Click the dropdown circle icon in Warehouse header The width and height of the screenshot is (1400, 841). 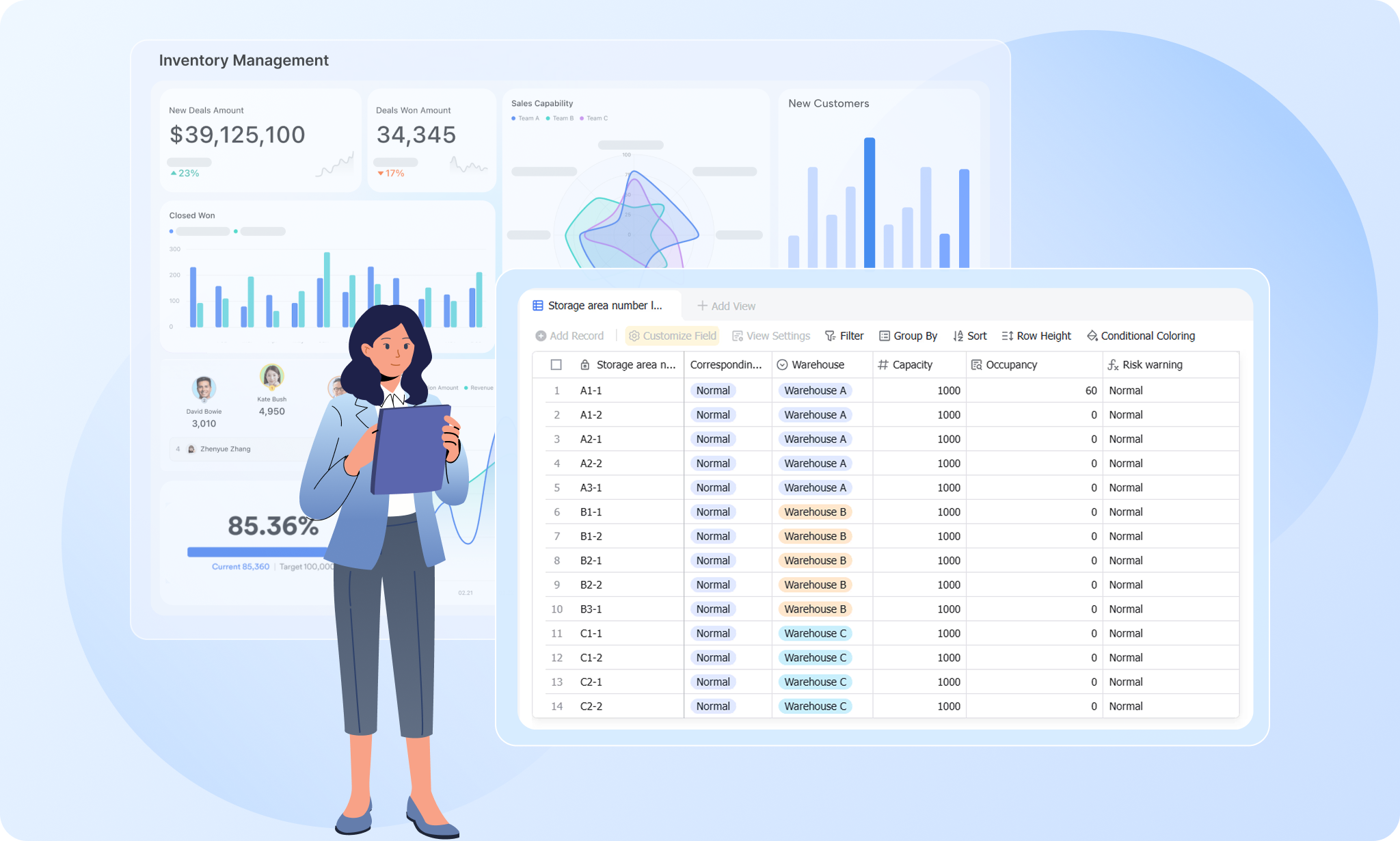782,365
